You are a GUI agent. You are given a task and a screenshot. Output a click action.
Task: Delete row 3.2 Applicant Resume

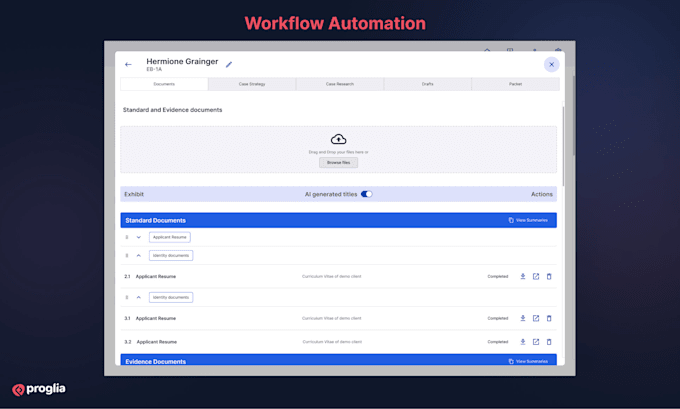pyautogui.click(x=549, y=342)
